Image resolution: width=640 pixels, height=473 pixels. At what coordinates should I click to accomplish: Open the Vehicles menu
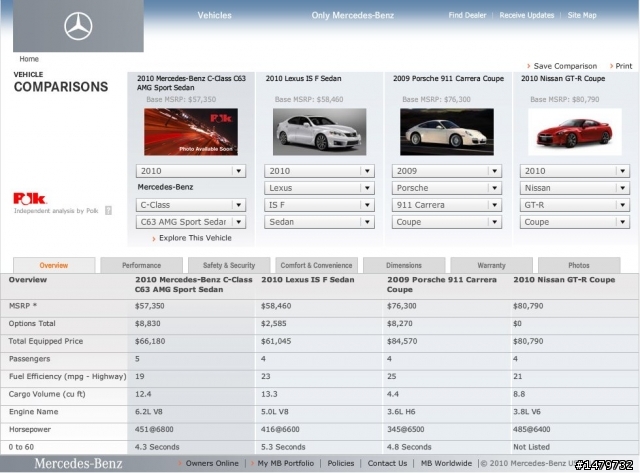coord(215,16)
